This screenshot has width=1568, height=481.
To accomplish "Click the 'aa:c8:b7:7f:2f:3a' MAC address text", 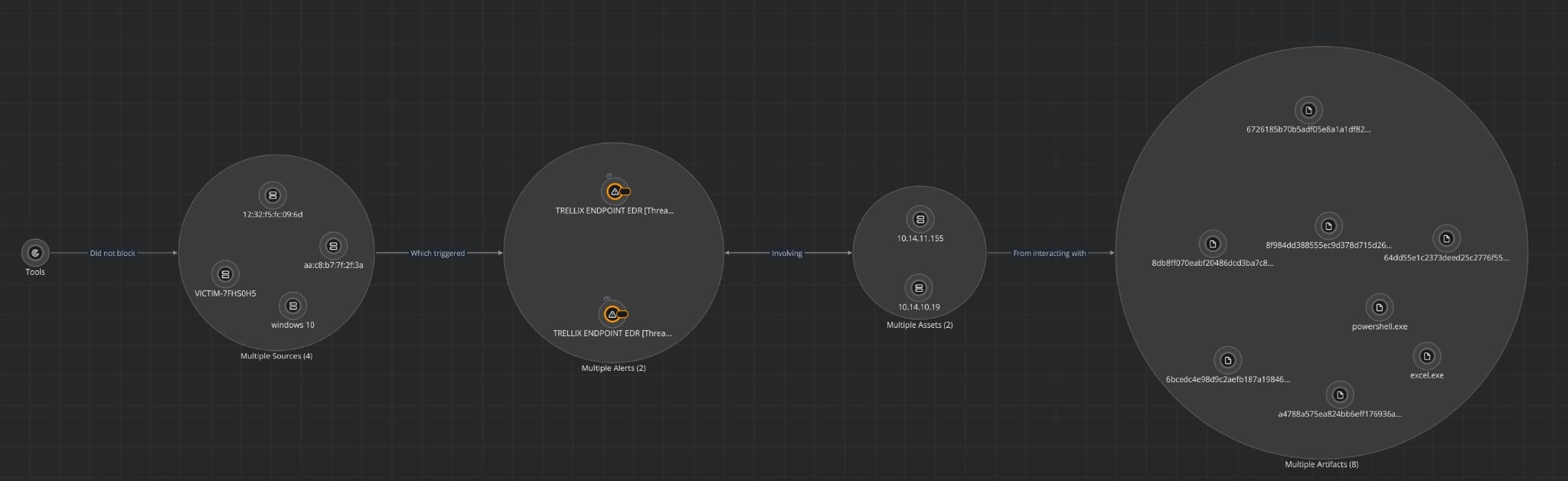I will pyautogui.click(x=333, y=265).
